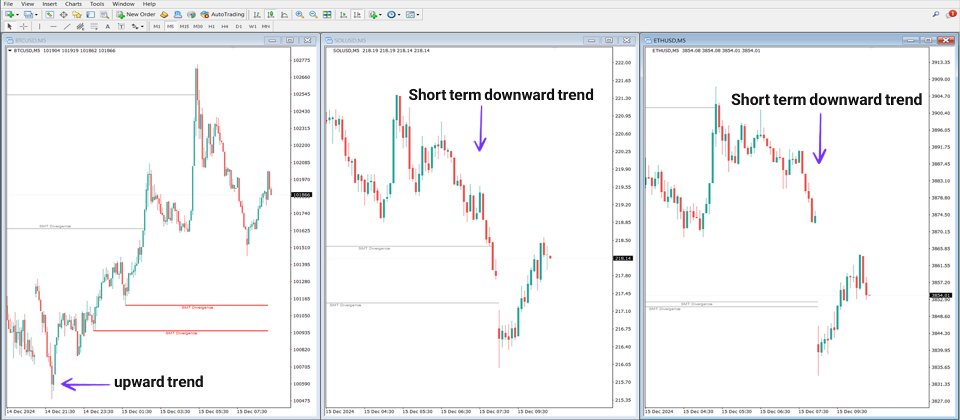The image size is (960, 420).
Task: Open the Tools menu
Action: 97,4
